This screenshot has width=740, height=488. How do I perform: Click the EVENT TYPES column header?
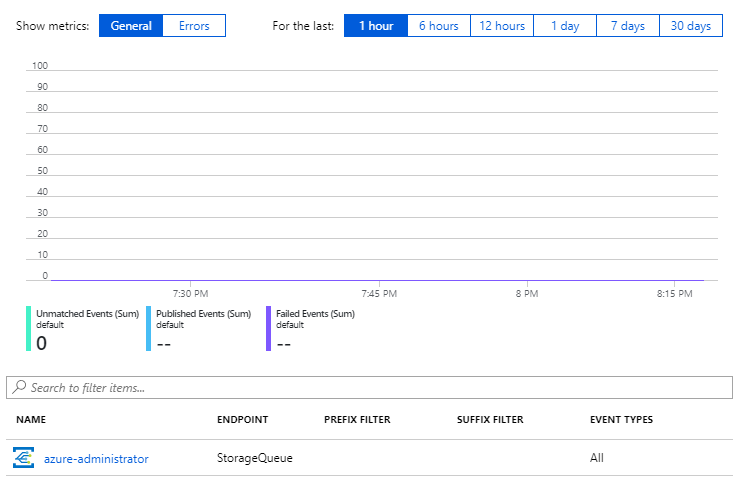click(621, 420)
